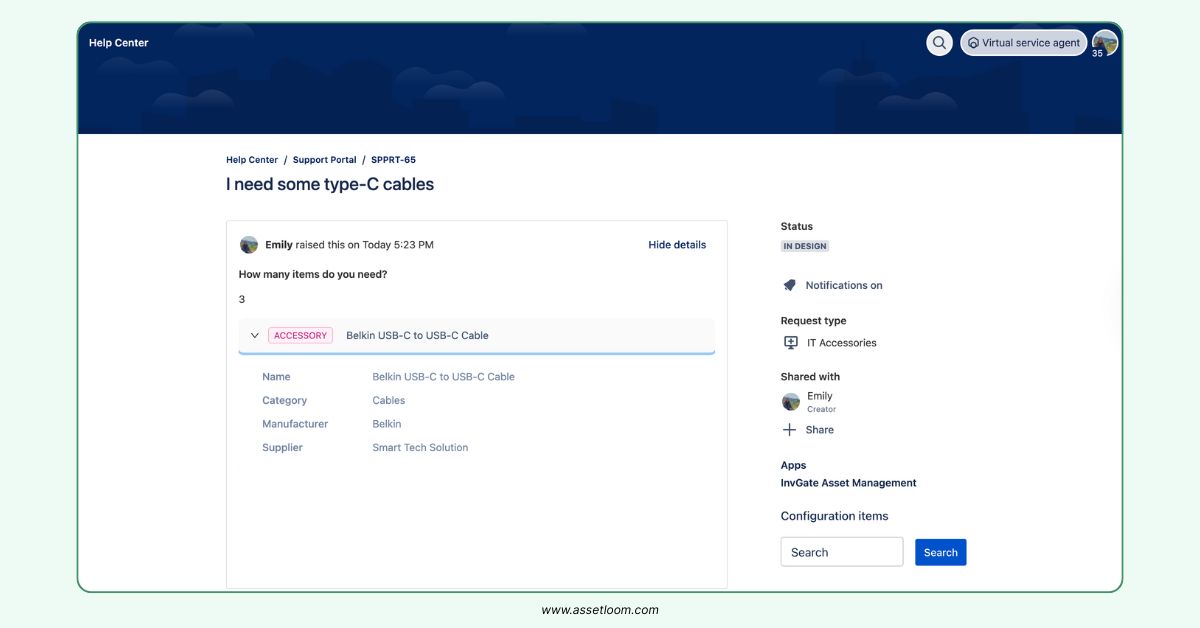Expand the Belkin USB-C to USB-C Cable row

417,336
